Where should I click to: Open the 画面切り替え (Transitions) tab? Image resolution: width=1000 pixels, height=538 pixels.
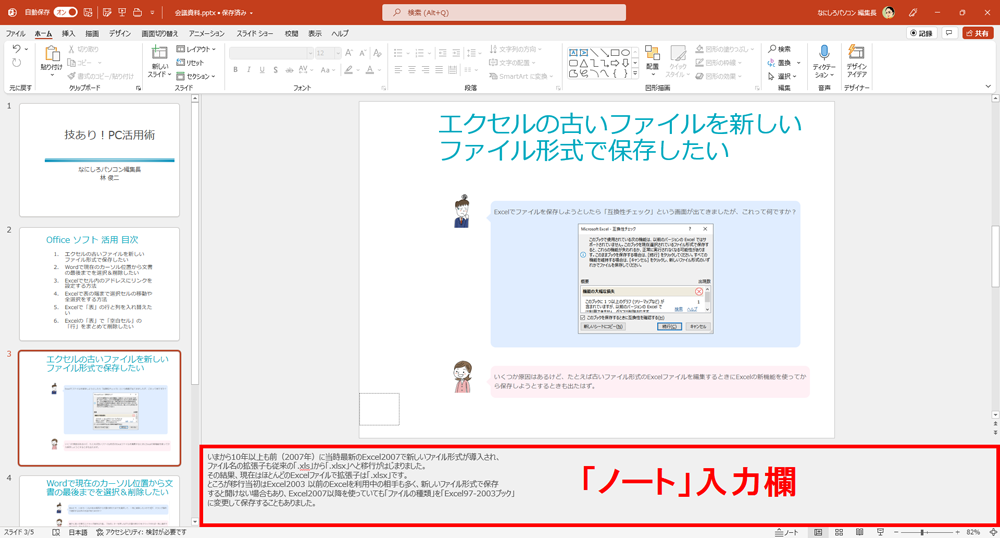(x=159, y=33)
